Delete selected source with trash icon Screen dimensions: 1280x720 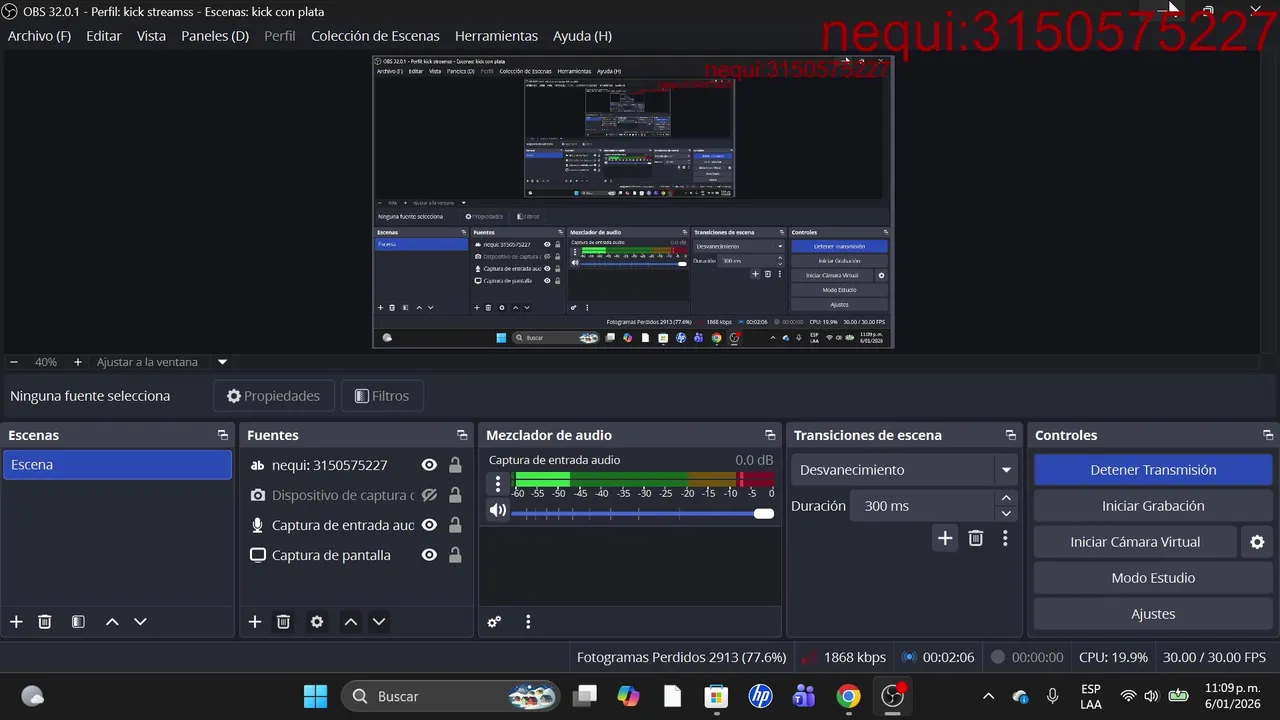284,622
